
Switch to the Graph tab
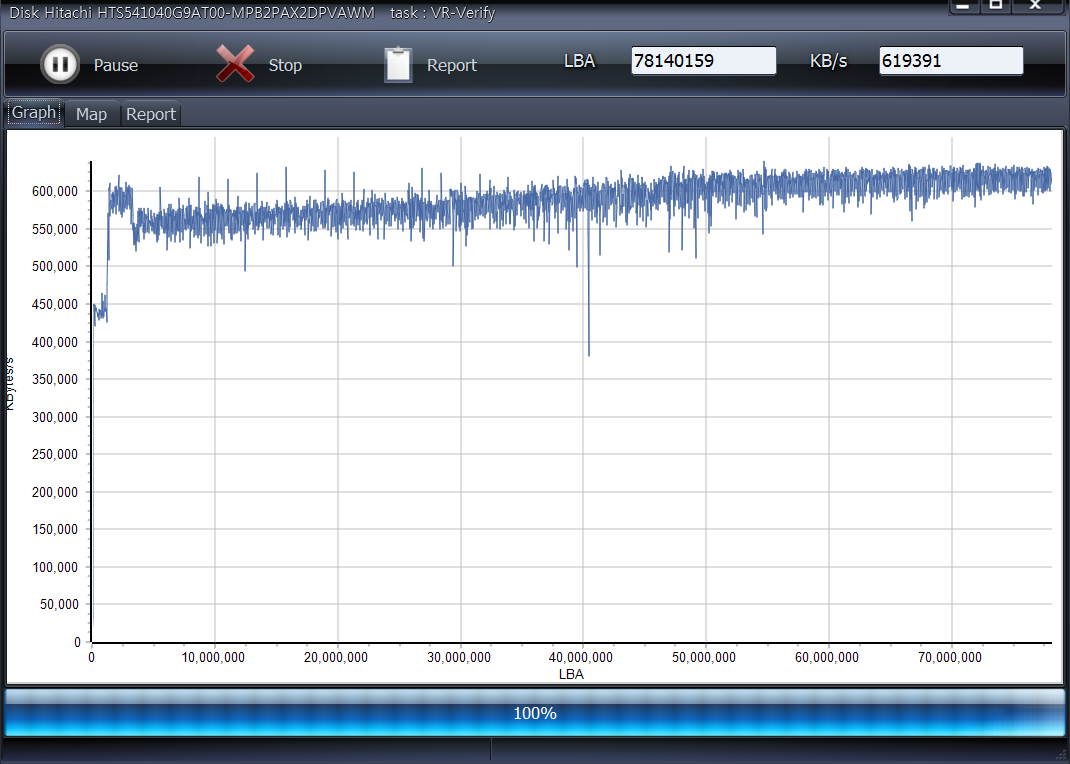pyautogui.click(x=34, y=113)
